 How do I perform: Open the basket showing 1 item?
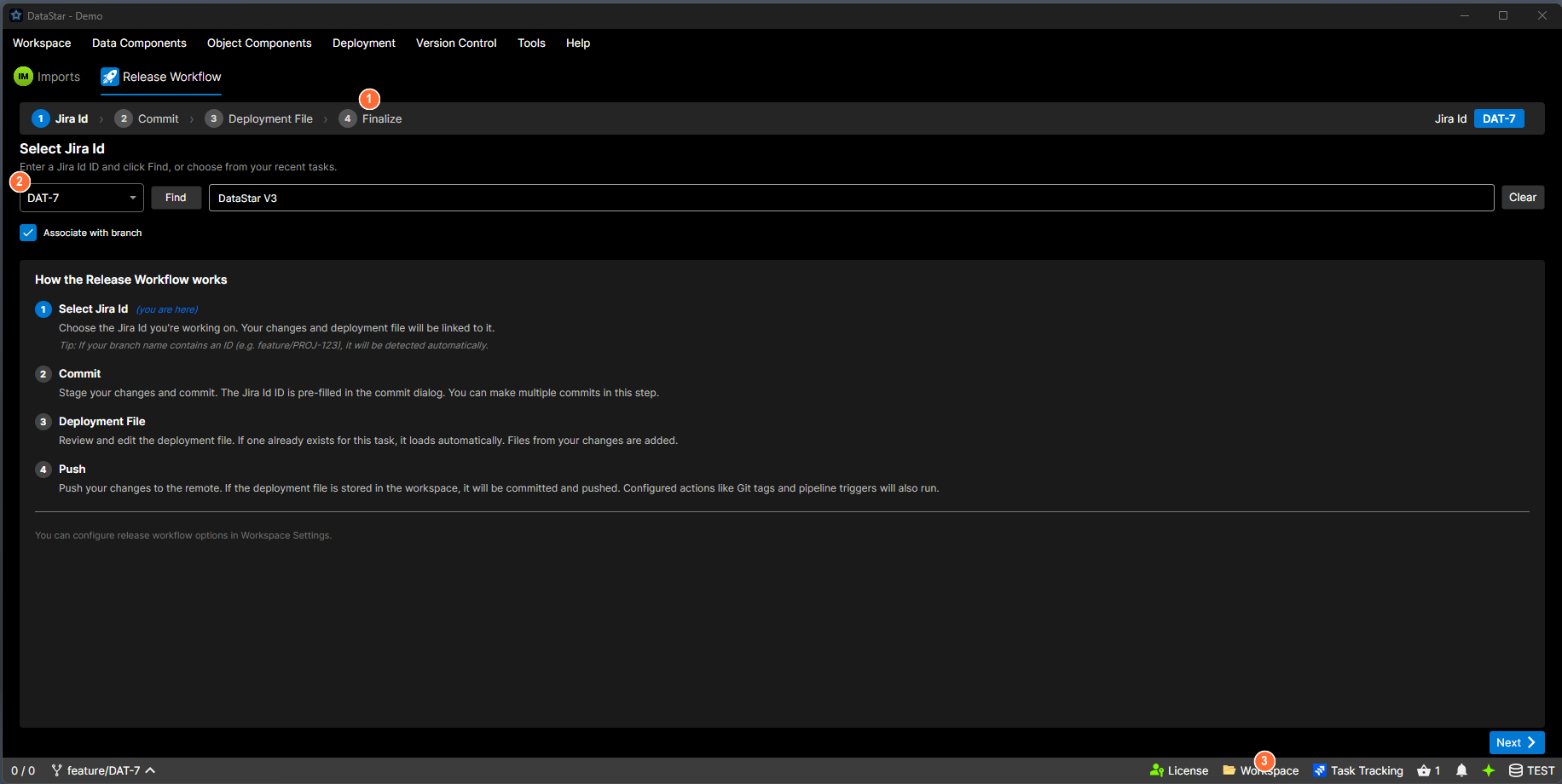click(1428, 770)
